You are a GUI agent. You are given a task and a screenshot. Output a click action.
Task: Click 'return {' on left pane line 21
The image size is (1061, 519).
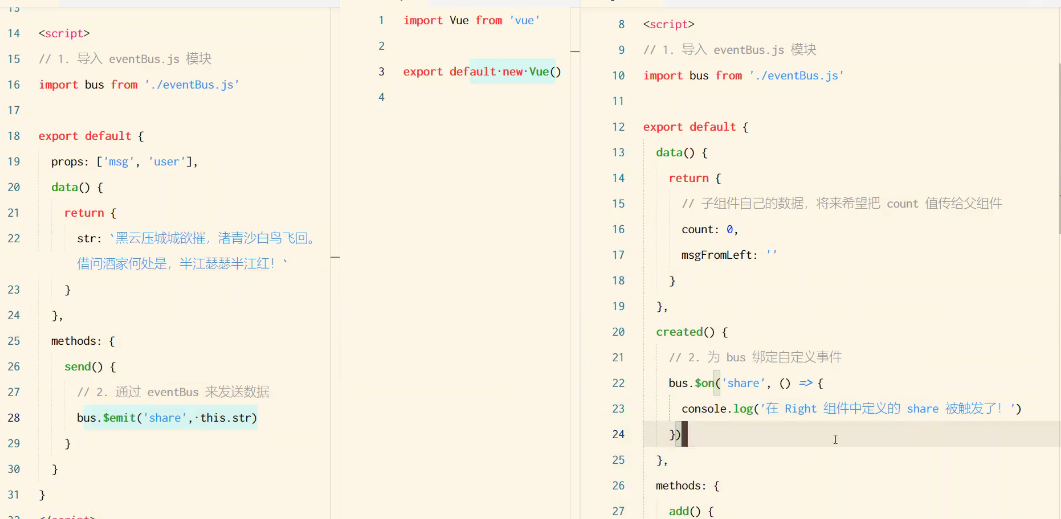click(91, 213)
